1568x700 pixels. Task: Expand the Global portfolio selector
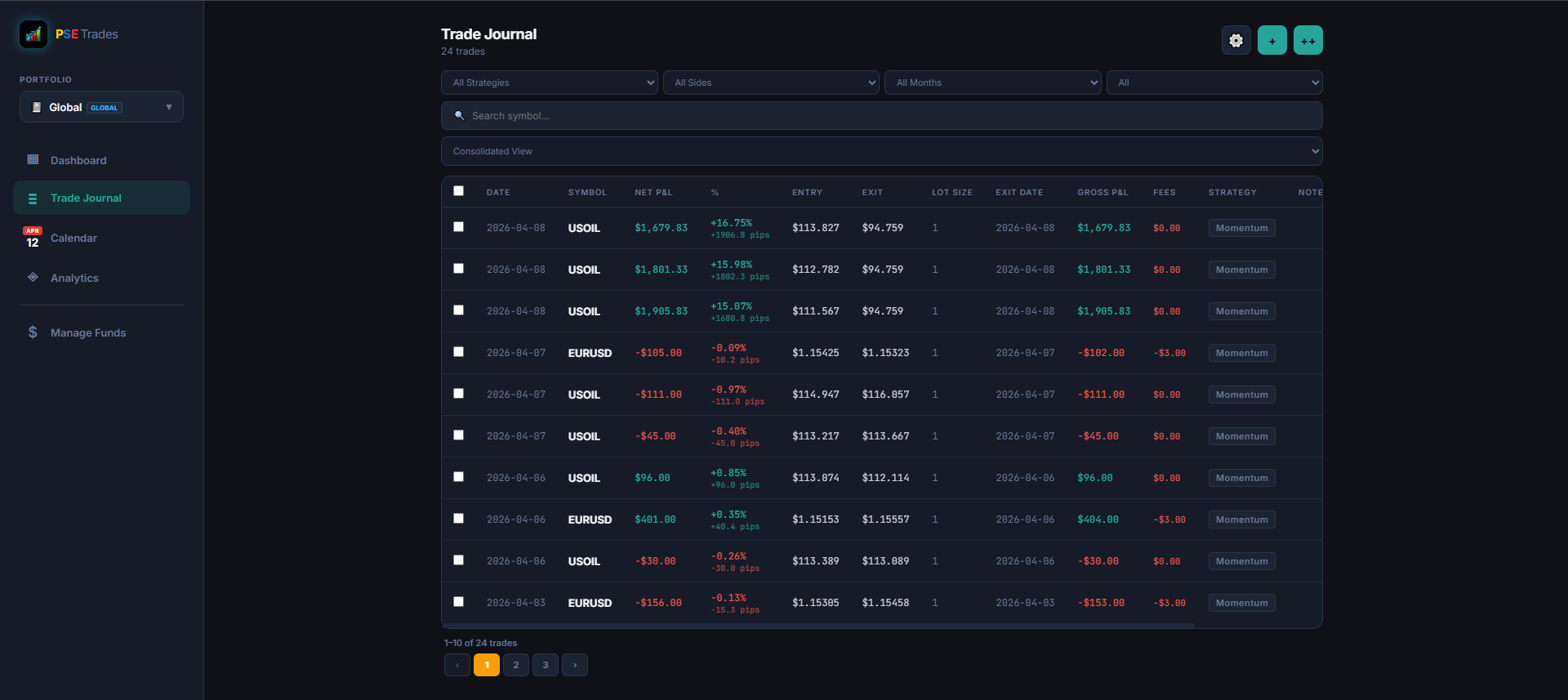click(x=101, y=107)
